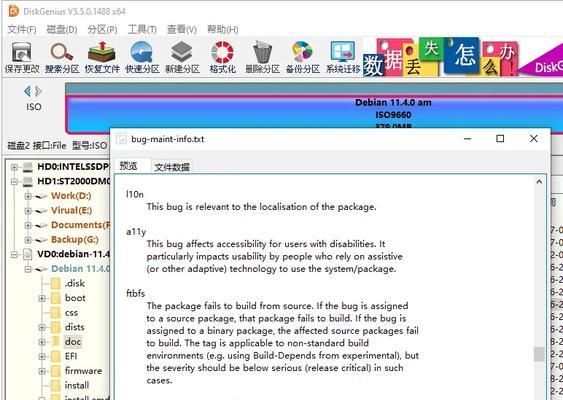Expand the boot folder in tree

tap(42, 298)
